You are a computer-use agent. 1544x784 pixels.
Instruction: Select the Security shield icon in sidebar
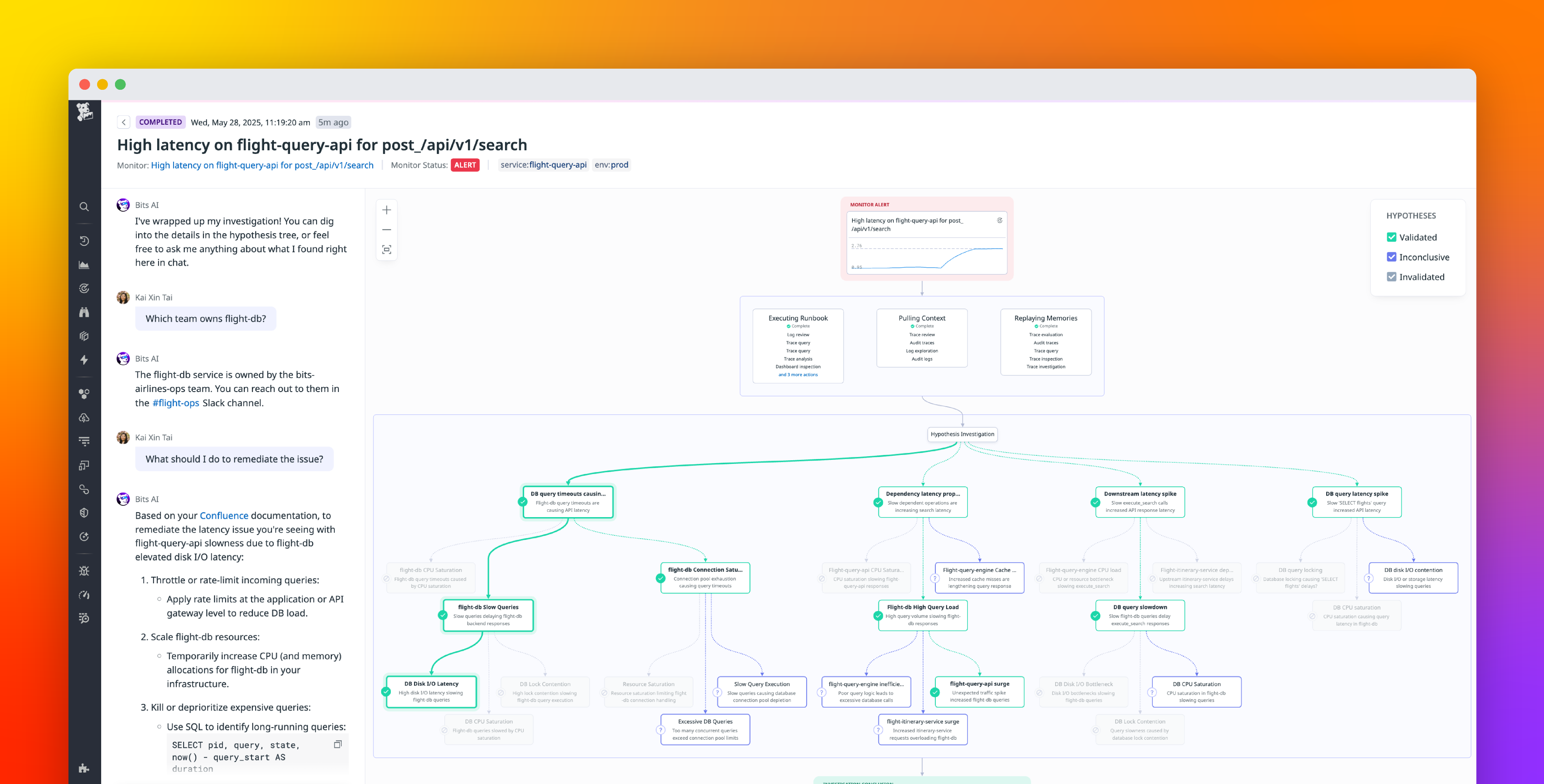[x=84, y=512]
